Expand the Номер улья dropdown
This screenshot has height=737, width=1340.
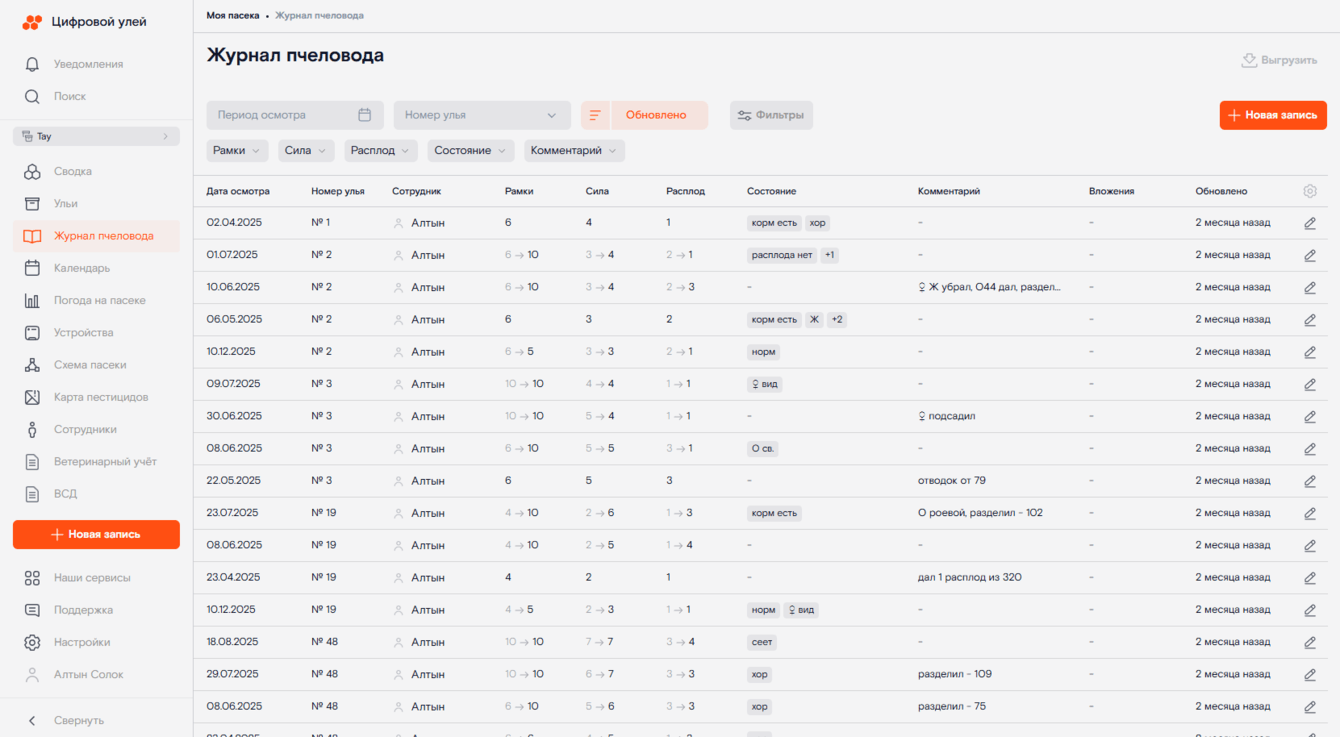pos(482,115)
